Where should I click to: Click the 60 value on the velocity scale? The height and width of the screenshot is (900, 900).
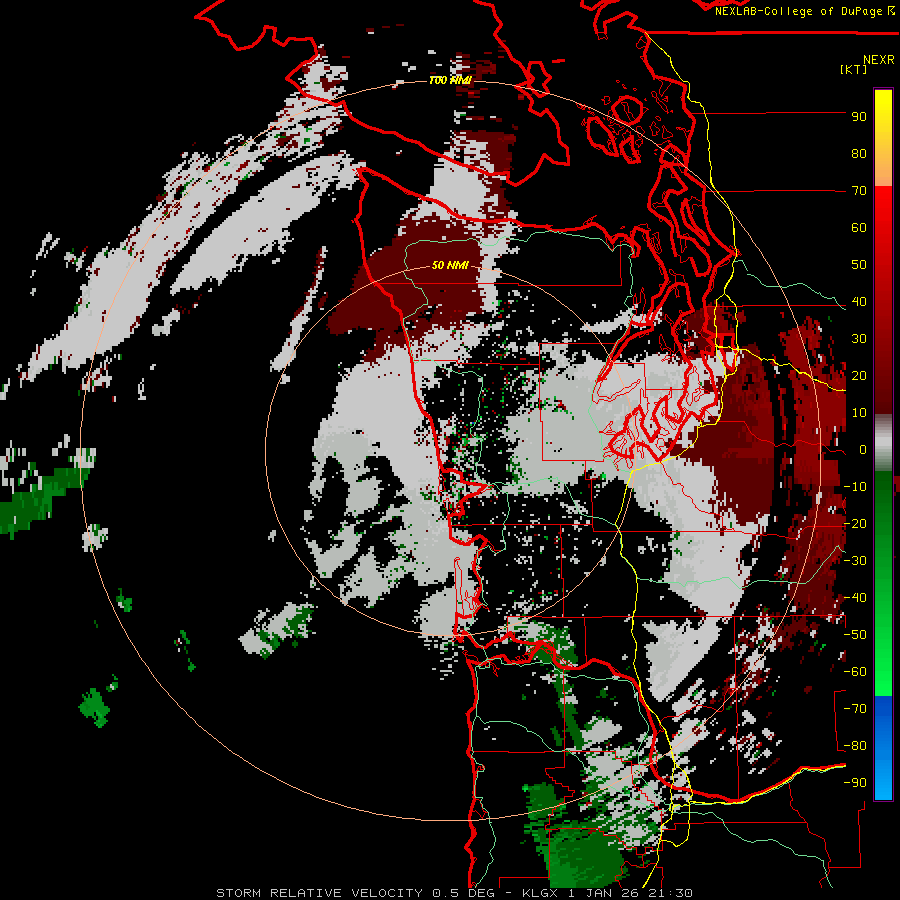coord(859,227)
